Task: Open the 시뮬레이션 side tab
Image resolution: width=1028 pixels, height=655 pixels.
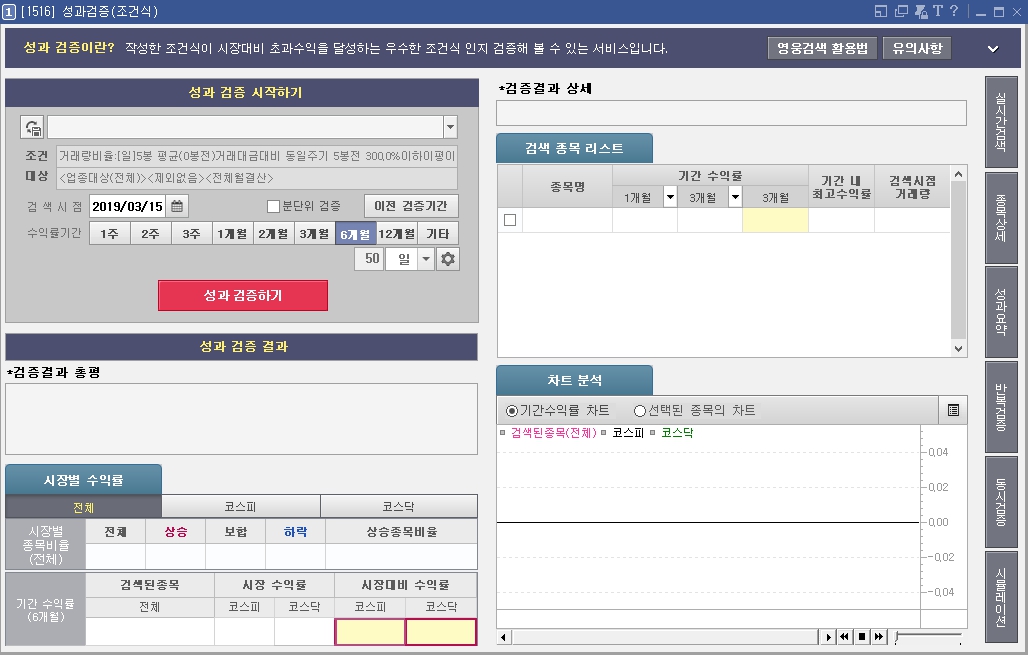Action: 1001,597
